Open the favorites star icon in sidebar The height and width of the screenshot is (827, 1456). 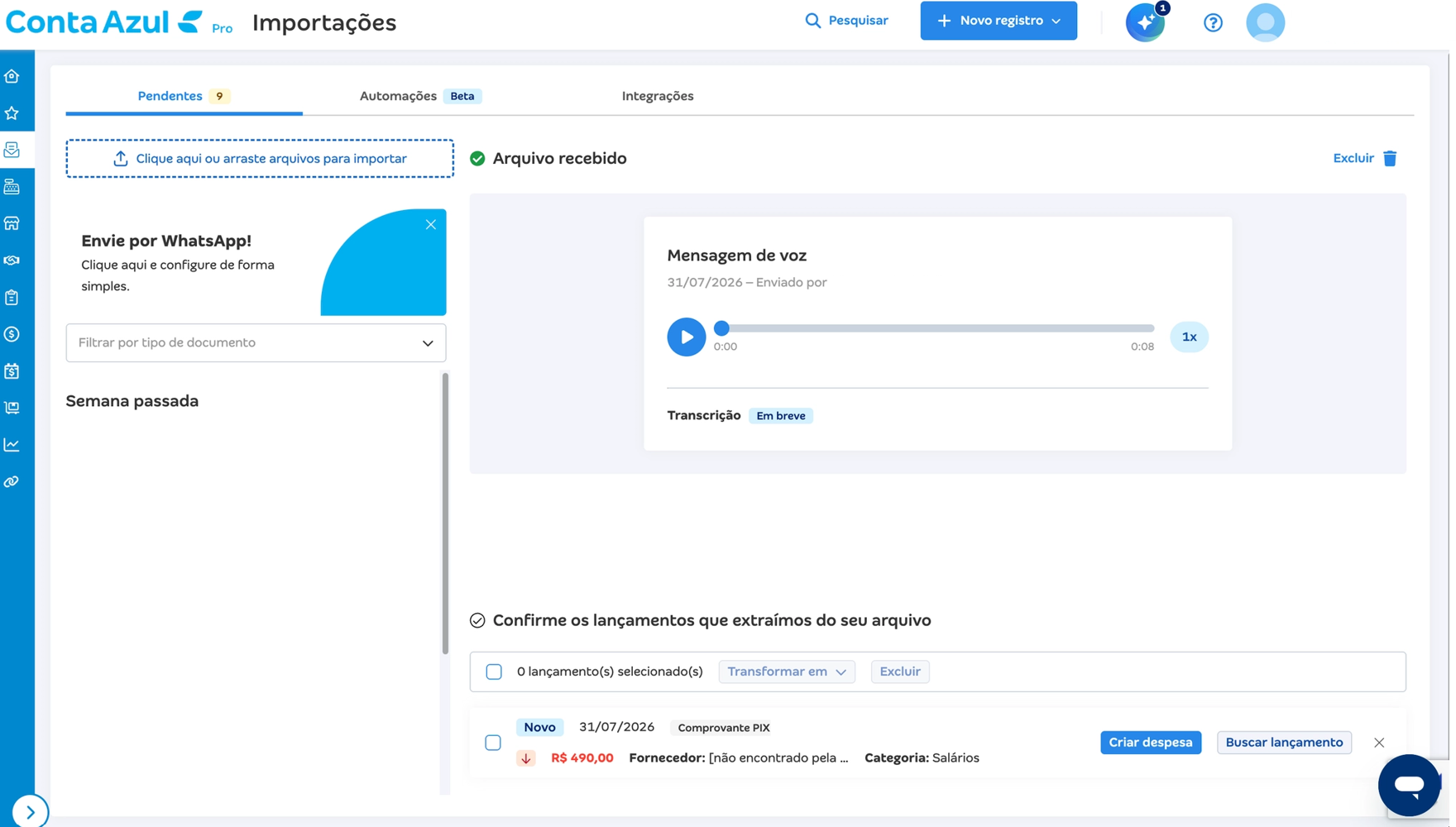[12, 113]
